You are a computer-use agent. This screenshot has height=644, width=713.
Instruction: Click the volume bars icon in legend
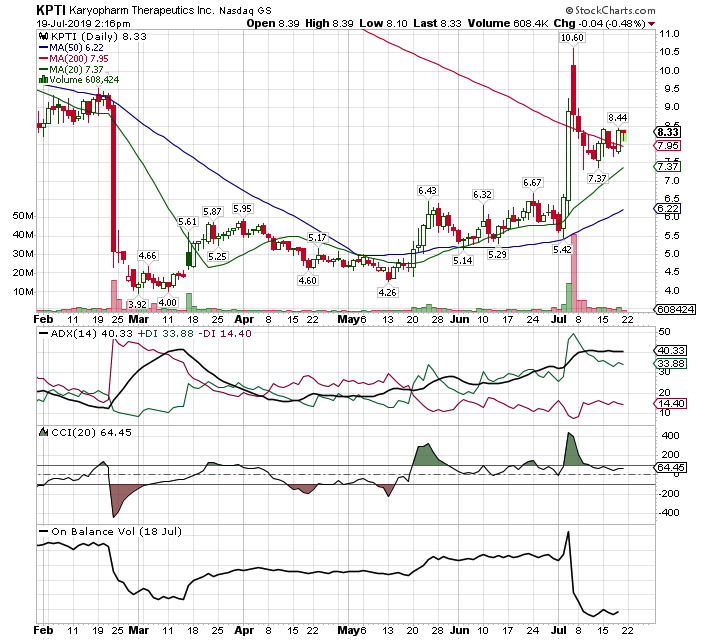click(x=44, y=80)
